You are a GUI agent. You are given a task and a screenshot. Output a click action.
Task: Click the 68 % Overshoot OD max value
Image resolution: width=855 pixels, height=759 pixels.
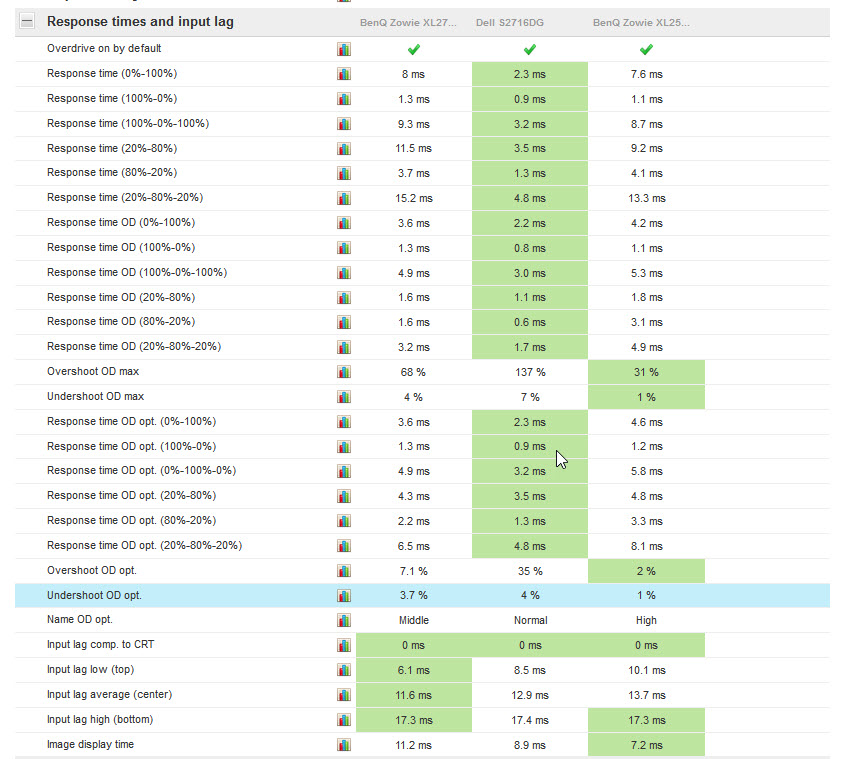click(413, 372)
